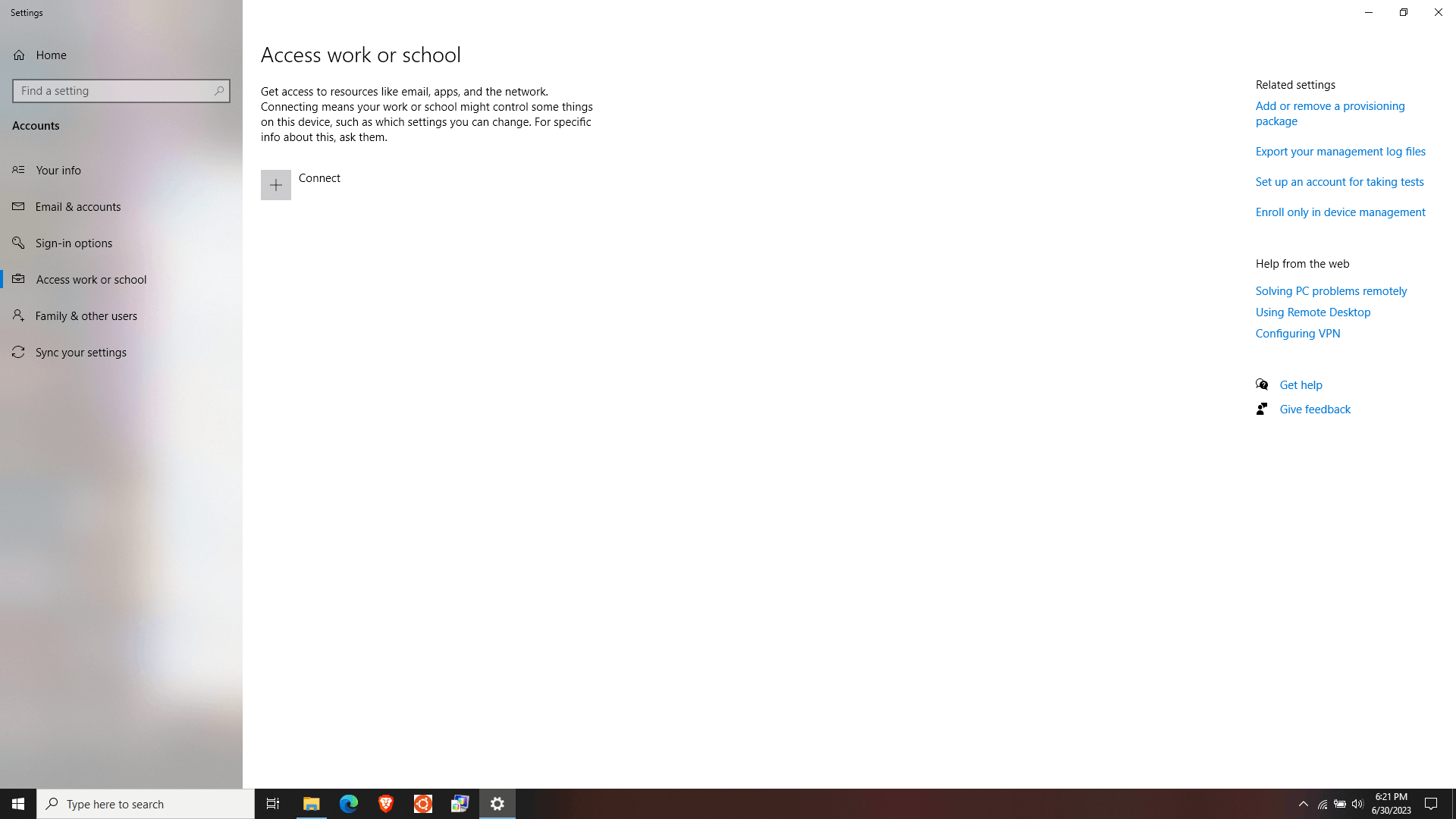This screenshot has height=819, width=1456.
Task: Open Using Remote Desktop help page
Action: point(1313,311)
